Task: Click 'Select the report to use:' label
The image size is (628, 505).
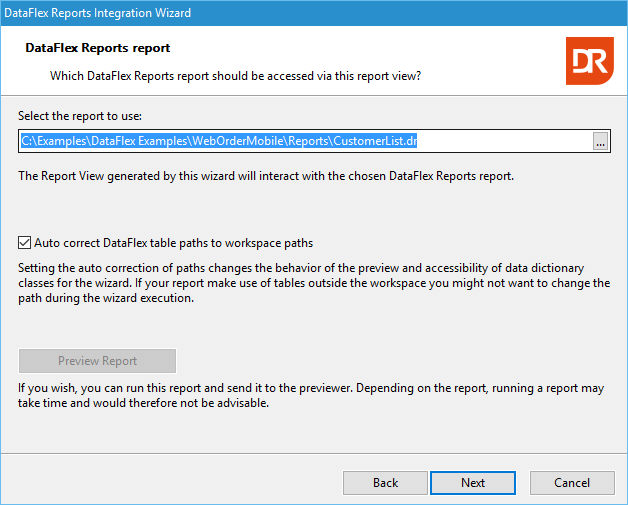Action: coord(80,116)
